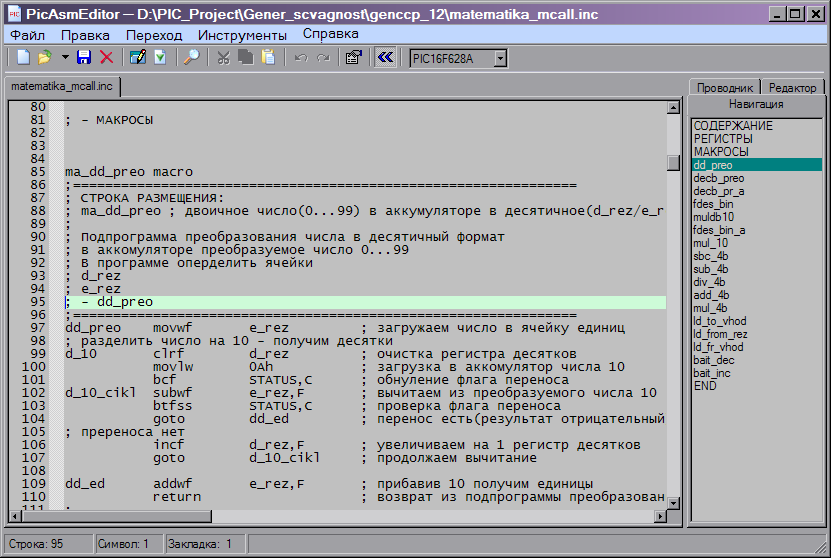Click the document with green check icon
The height and width of the screenshot is (558, 831).
tap(160, 57)
